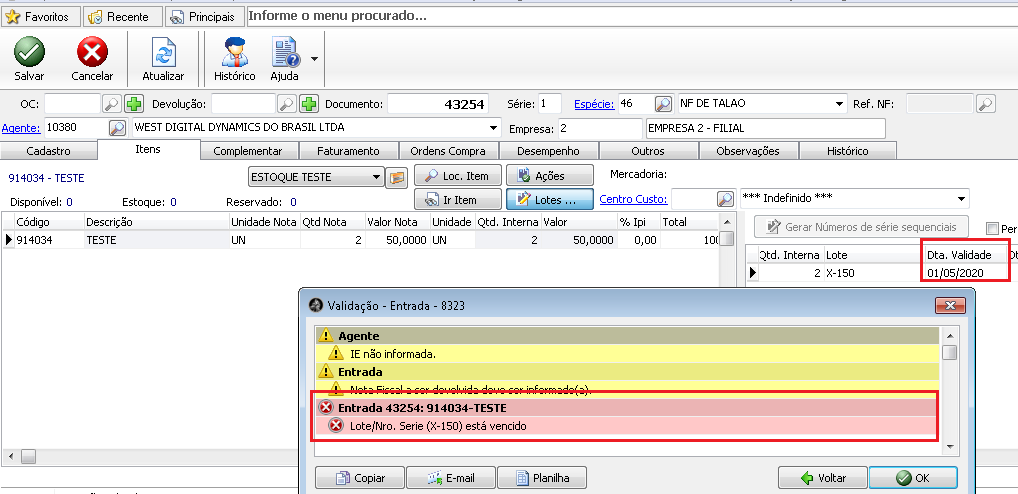This screenshot has width=1018, height=494.
Task: Open the Histórico toolbar icon
Action: click(x=234, y=53)
